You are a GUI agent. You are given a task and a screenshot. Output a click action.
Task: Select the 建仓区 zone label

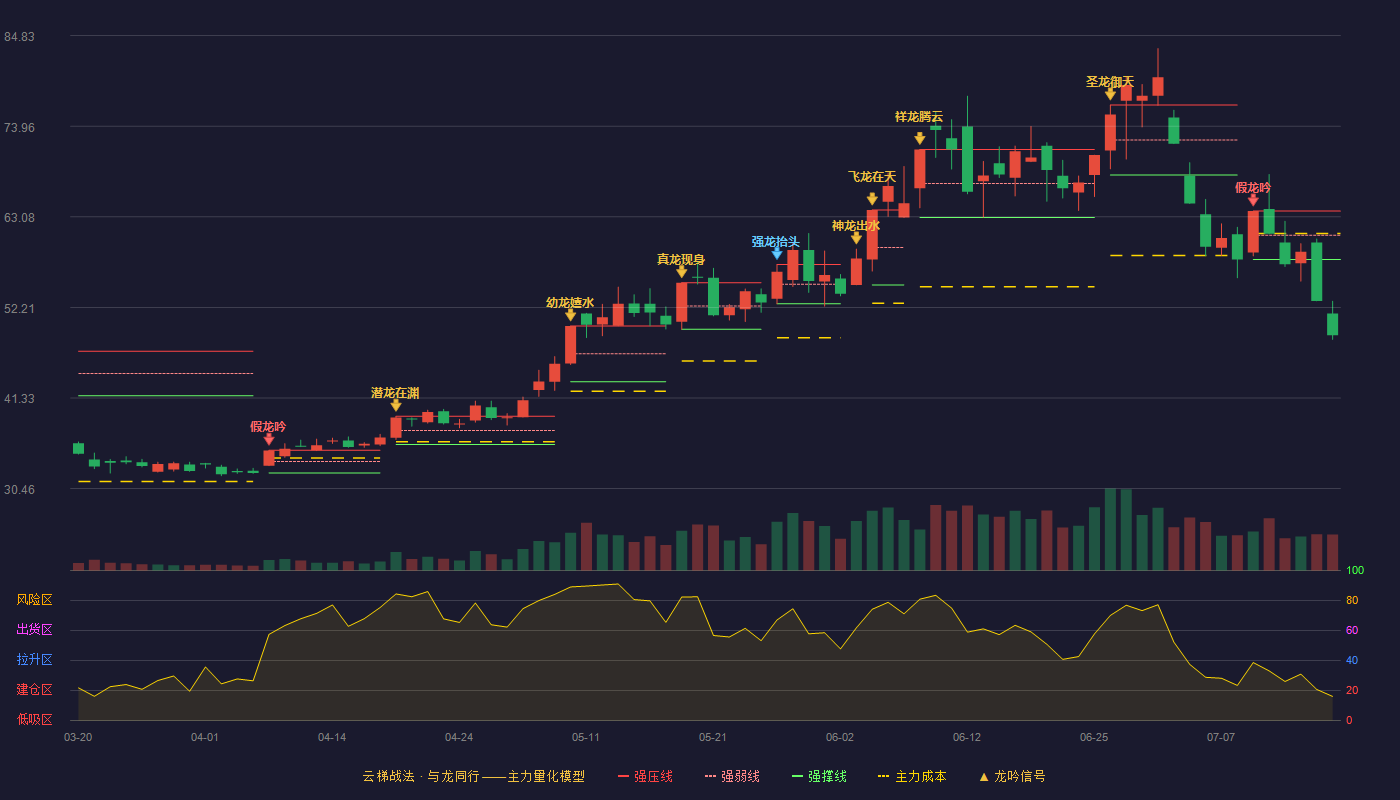tap(35, 690)
